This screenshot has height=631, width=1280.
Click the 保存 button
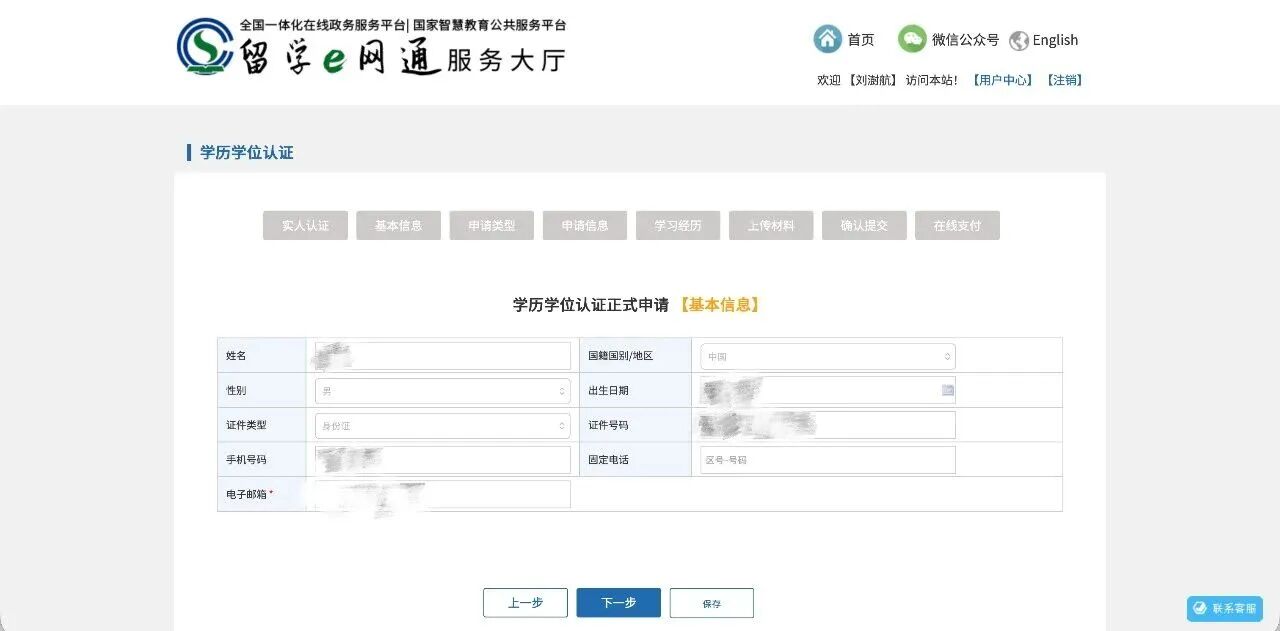[711, 602]
